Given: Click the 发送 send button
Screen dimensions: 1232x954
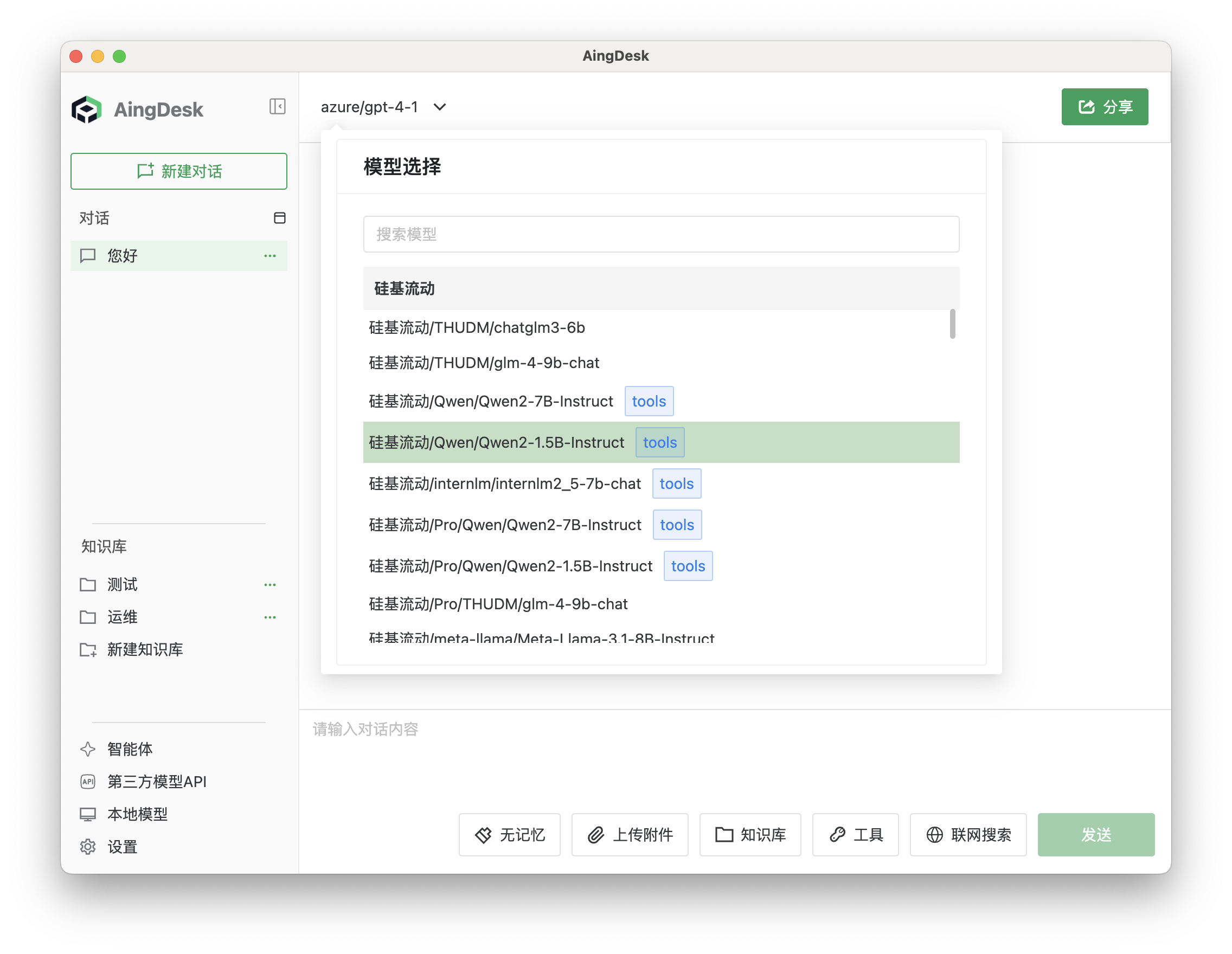Looking at the screenshot, I should [1096, 834].
